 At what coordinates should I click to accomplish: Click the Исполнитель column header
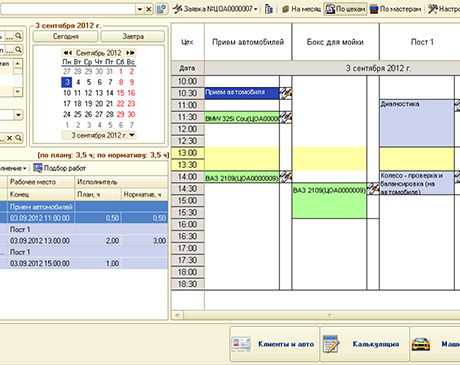coord(121,182)
